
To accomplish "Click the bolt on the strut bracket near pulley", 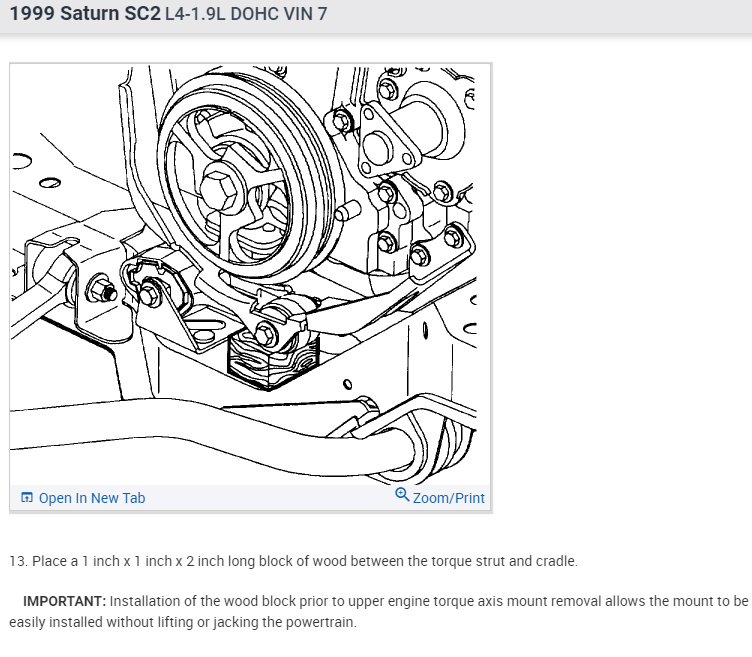I will pos(148,295).
